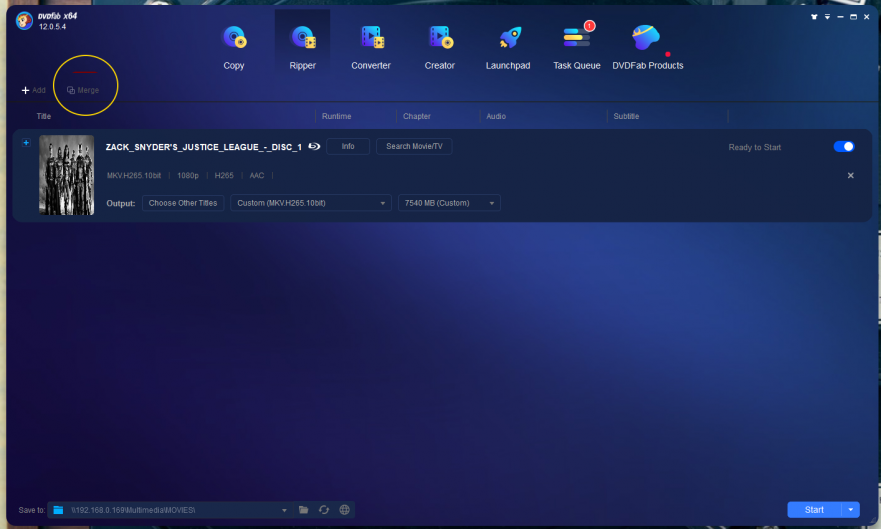Image resolution: width=881 pixels, height=529 pixels.
Task: Click the H265 codec label
Action: click(224, 176)
